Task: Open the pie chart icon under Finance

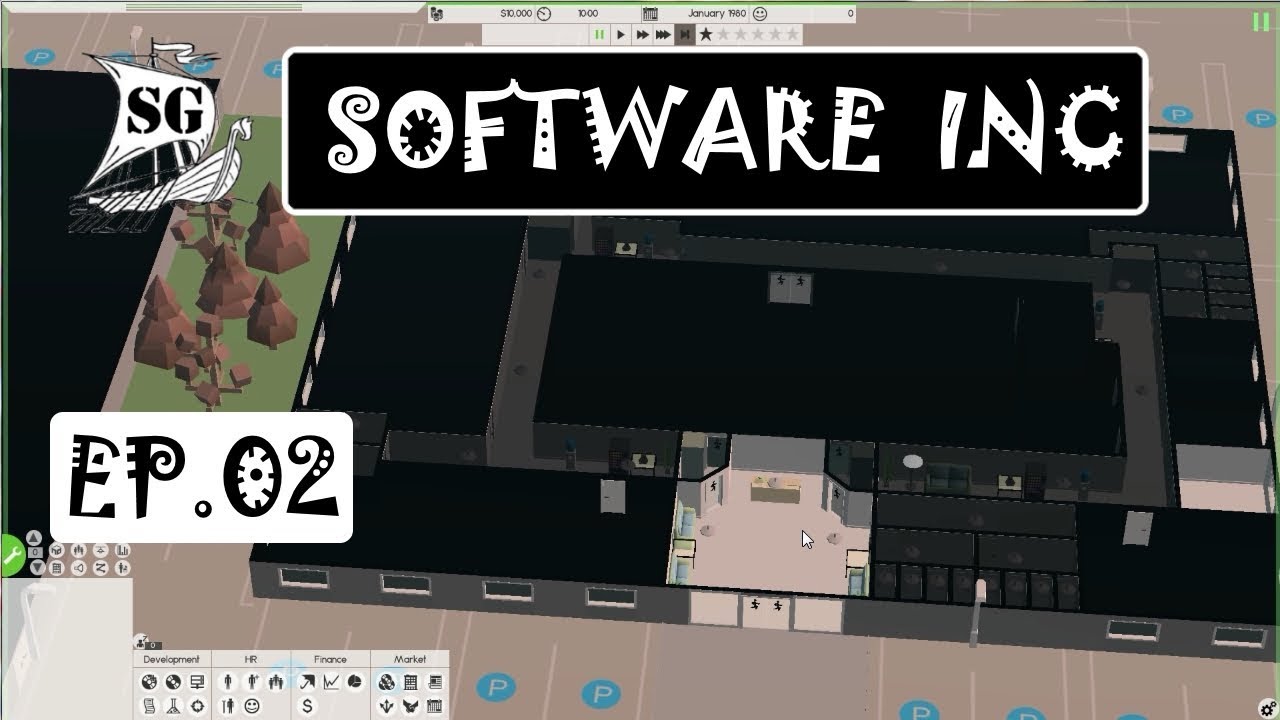Action: pos(355,682)
